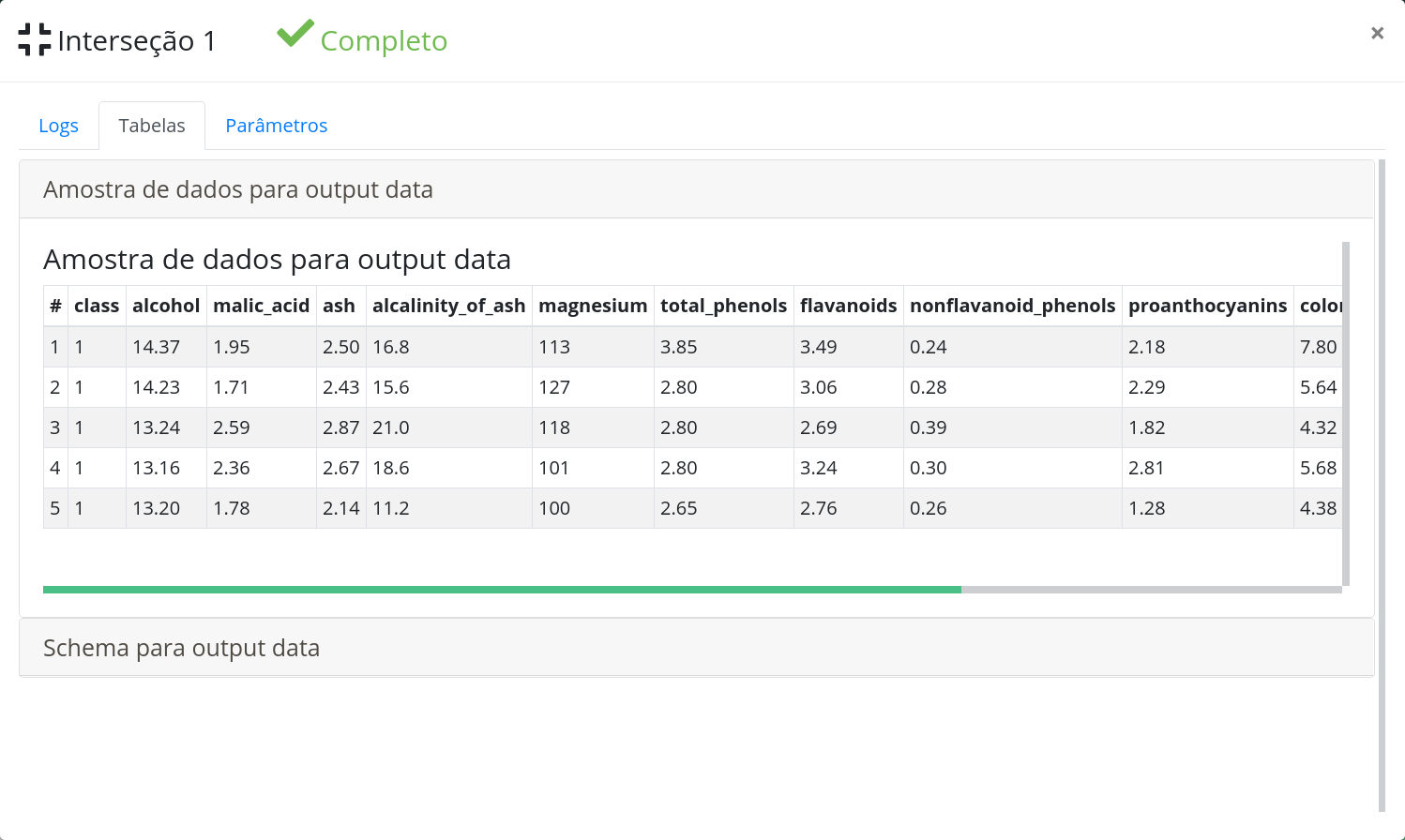Click the class column header
The image size is (1405, 840).
97,306
